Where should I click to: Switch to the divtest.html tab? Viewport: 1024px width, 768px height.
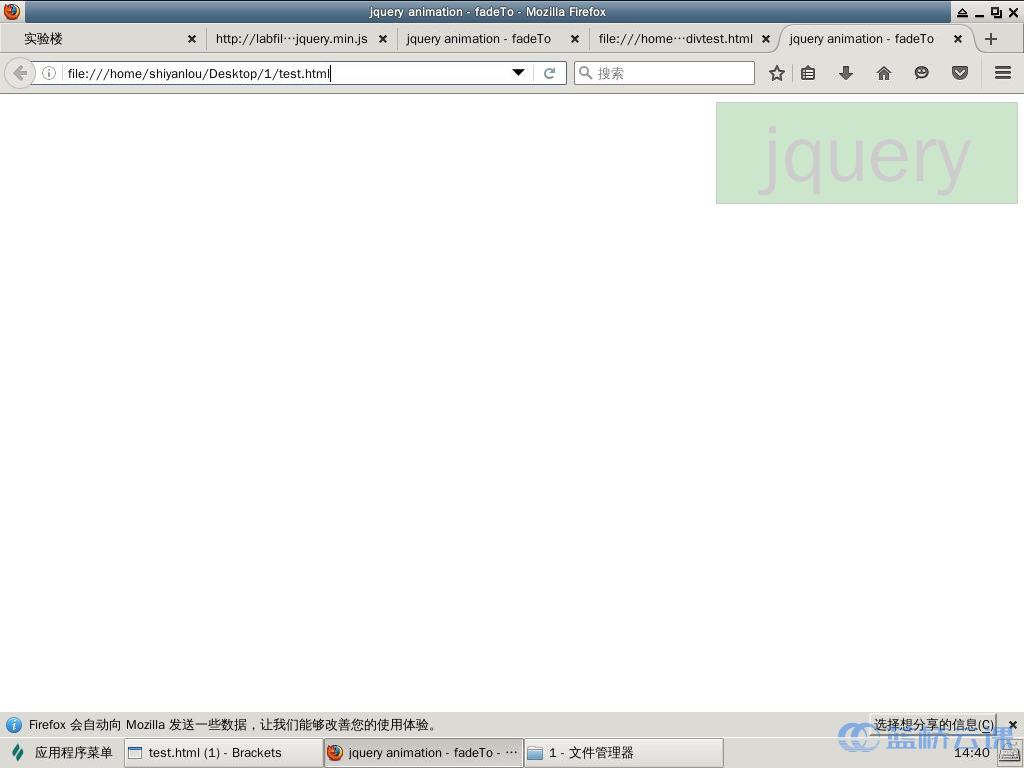pyautogui.click(x=675, y=39)
